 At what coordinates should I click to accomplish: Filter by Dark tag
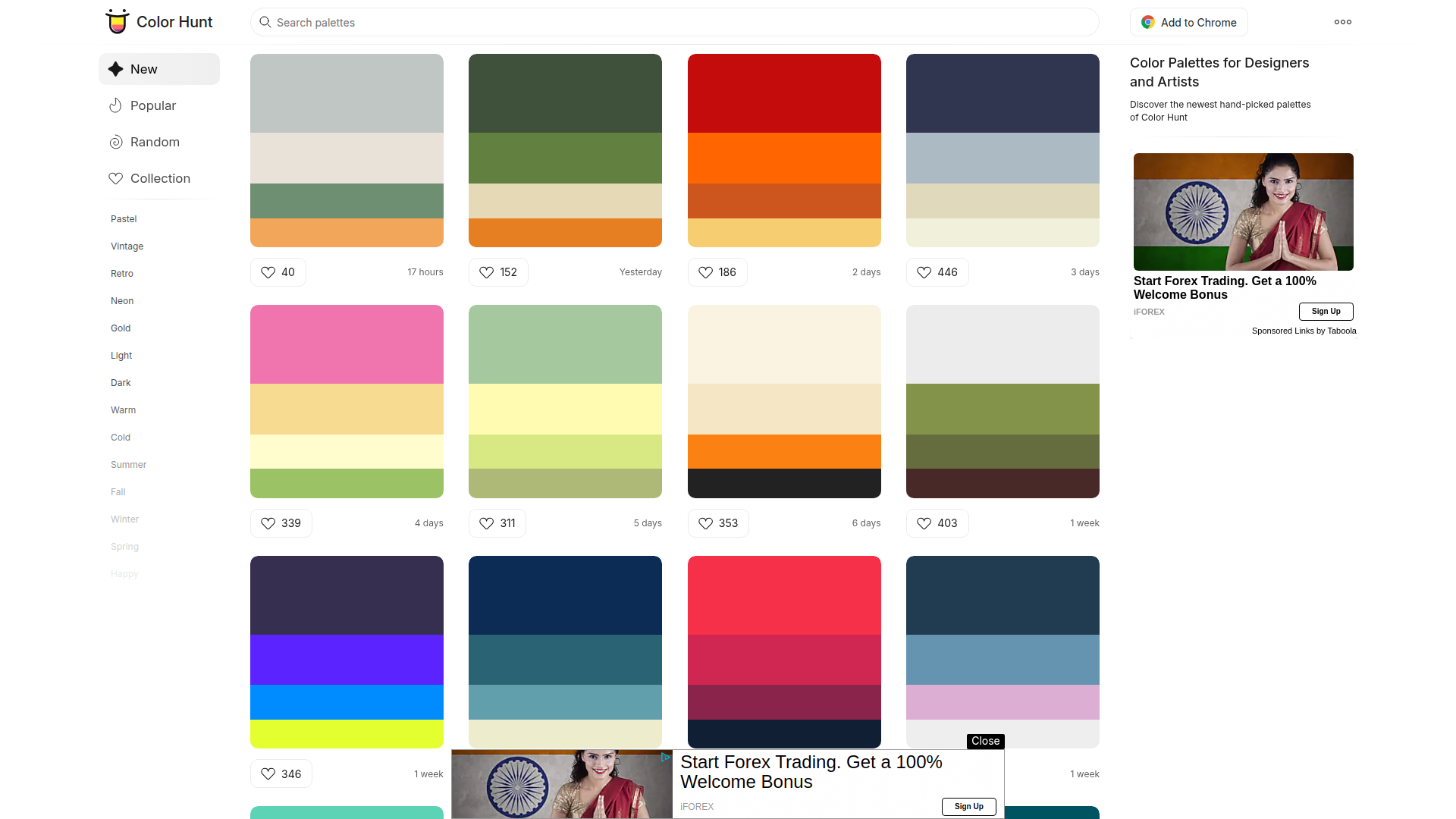point(121,383)
